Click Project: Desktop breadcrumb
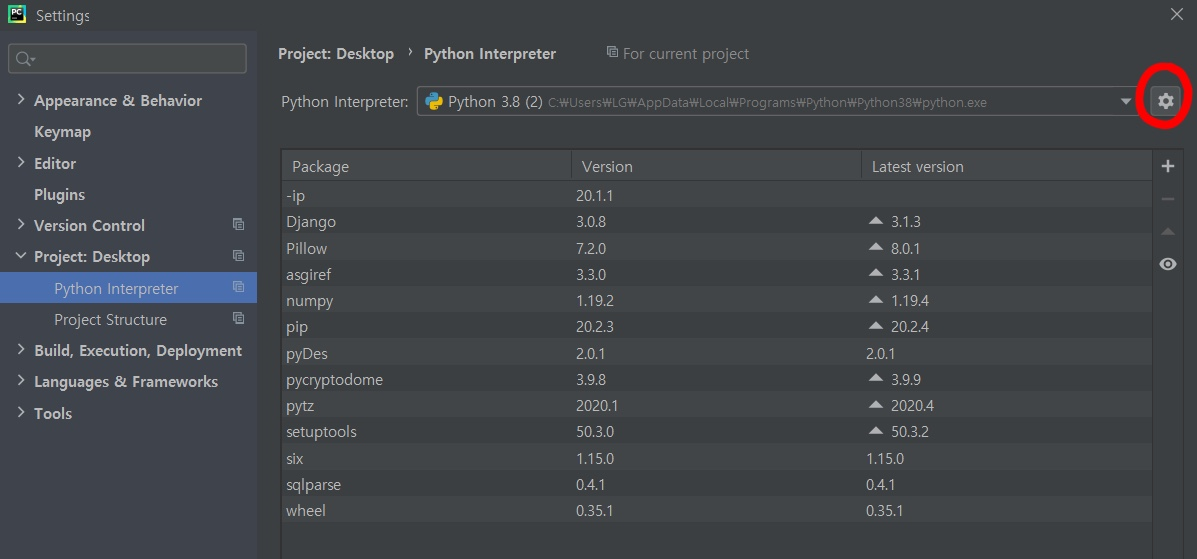 click(336, 53)
